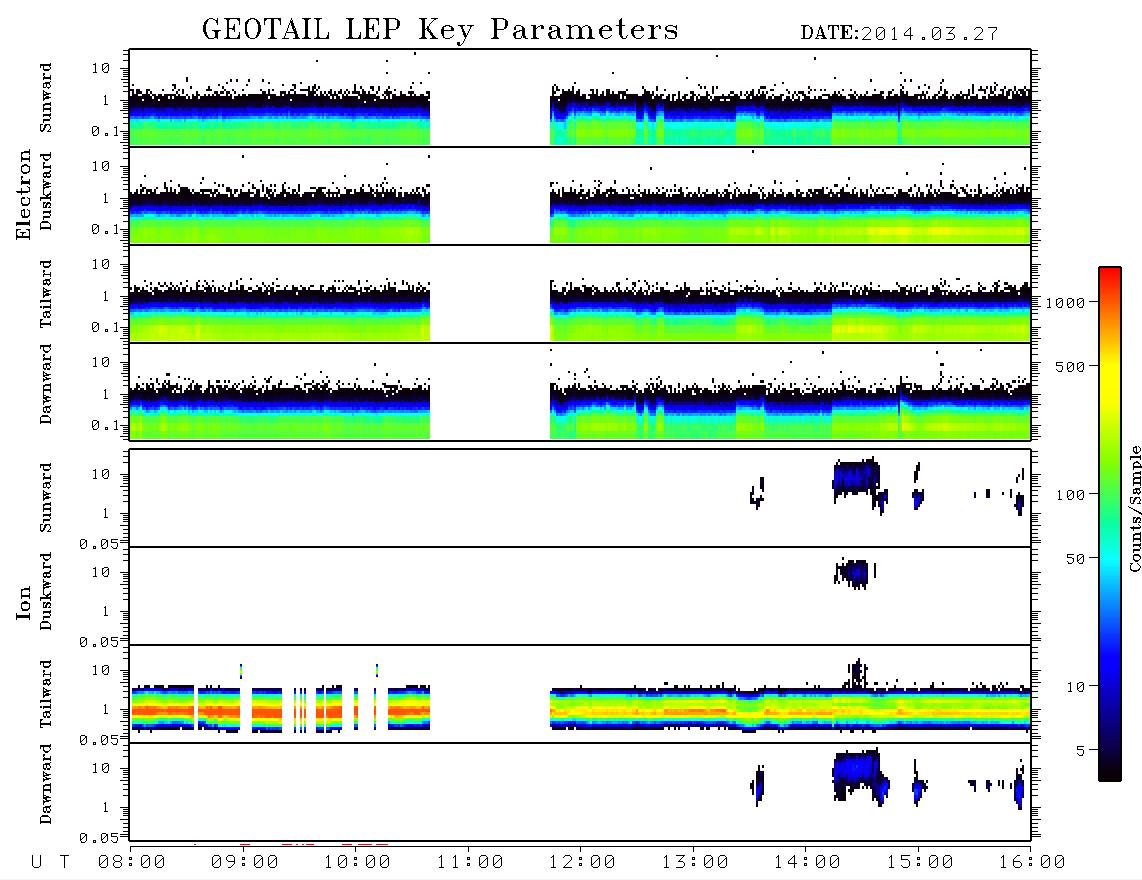Screen dimensions: 1142x880
Task: Click the Electron Sunward panel label
Action: point(46,98)
